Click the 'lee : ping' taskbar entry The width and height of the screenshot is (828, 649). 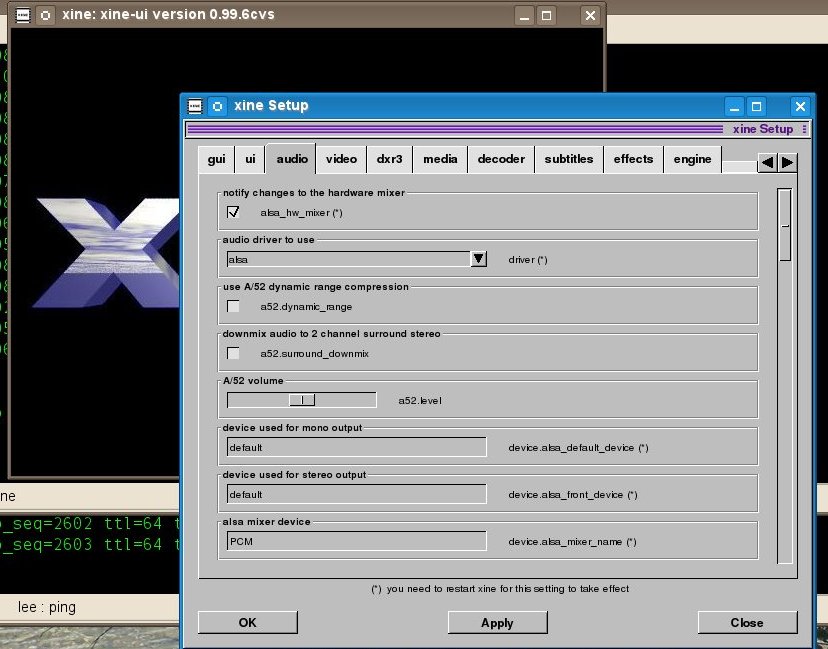tap(47, 607)
